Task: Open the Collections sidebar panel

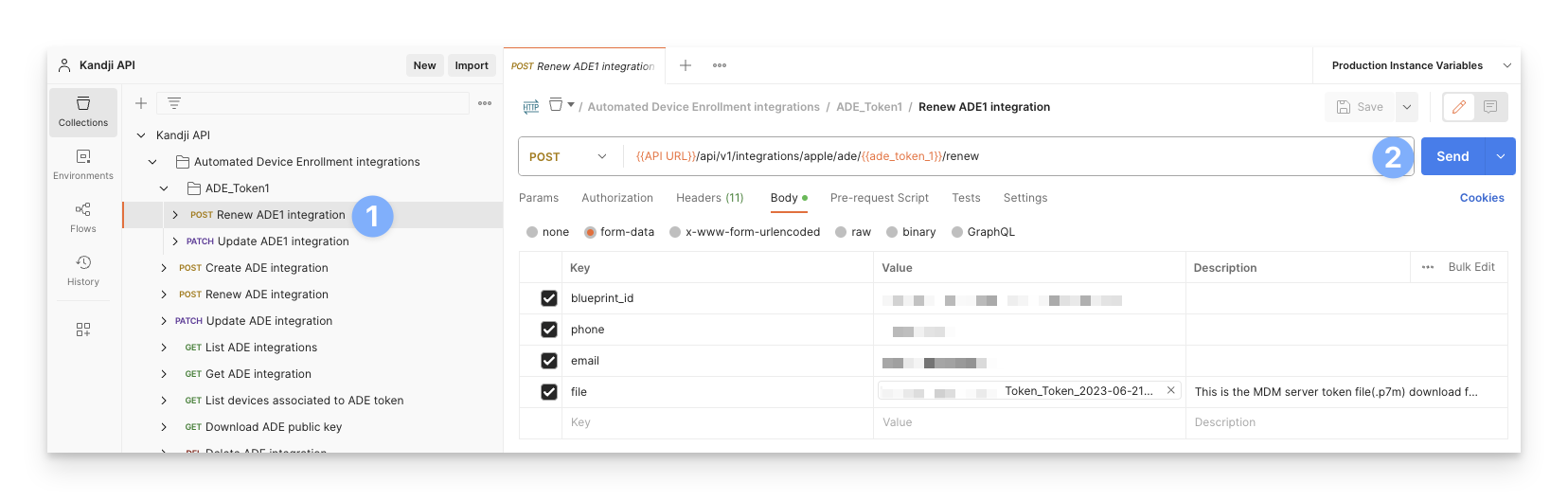Action: (83, 112)
